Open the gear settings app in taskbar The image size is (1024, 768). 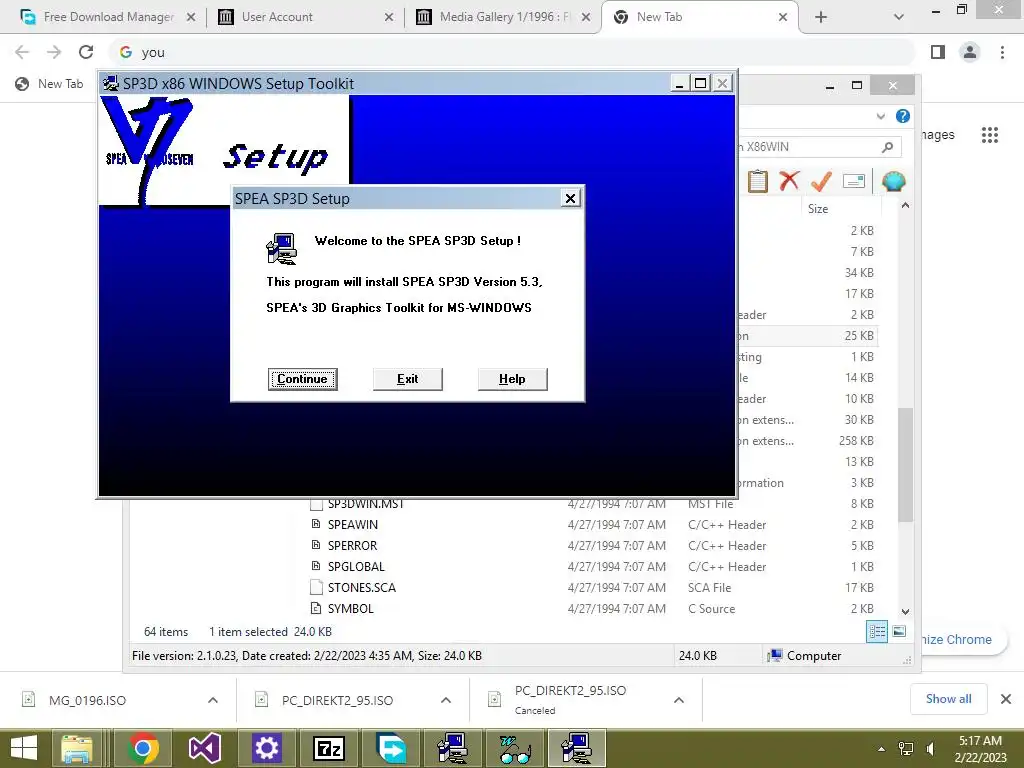(x=267, y=748)
